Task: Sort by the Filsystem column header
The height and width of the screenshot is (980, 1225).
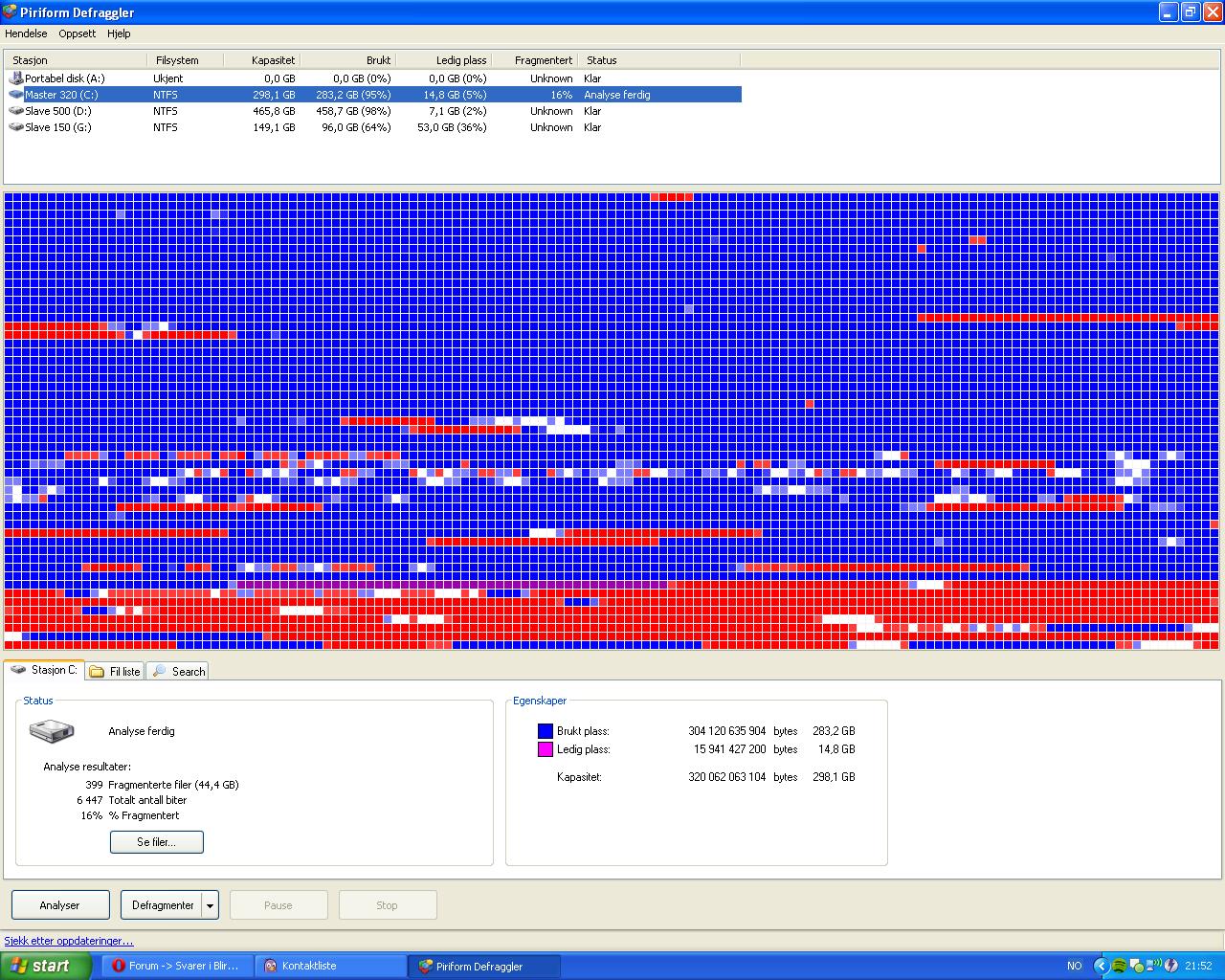Action: click(186, 60)
